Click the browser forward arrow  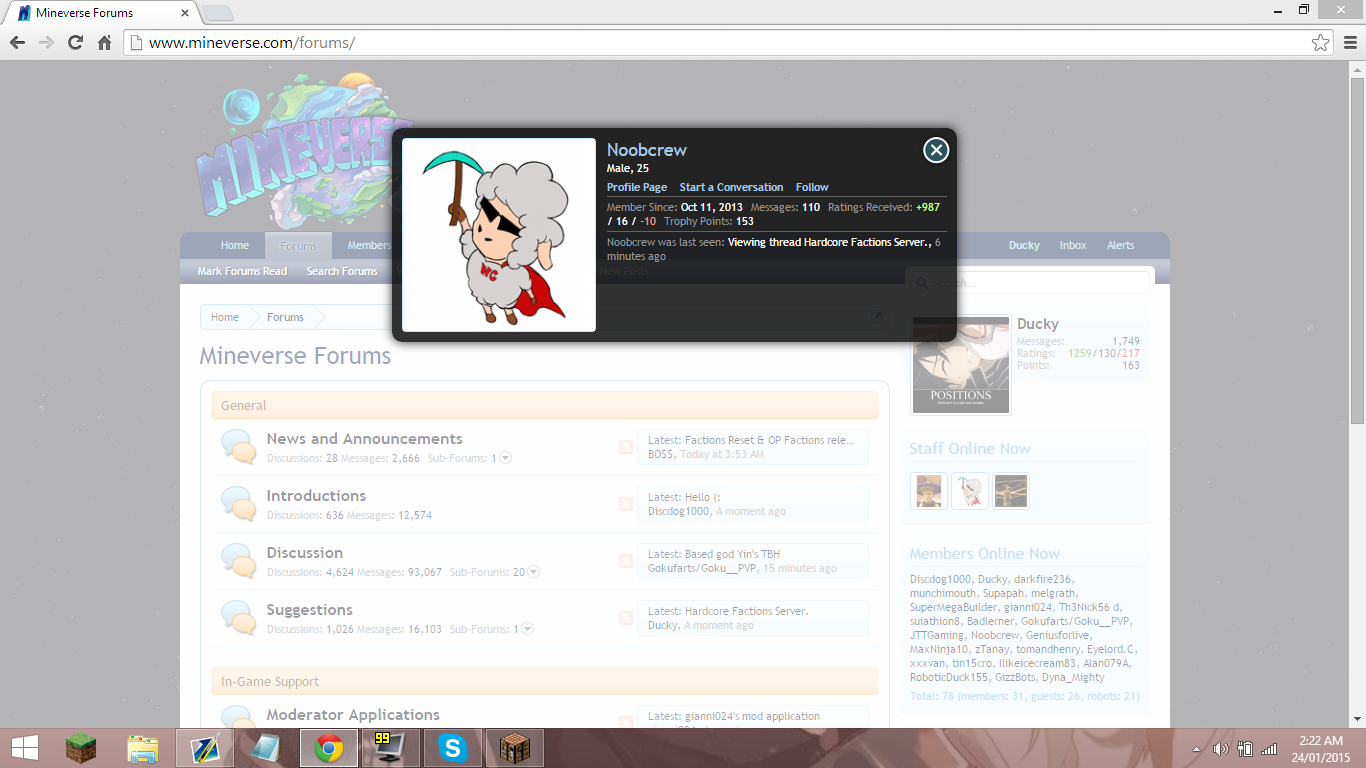[x=46, y=42]
